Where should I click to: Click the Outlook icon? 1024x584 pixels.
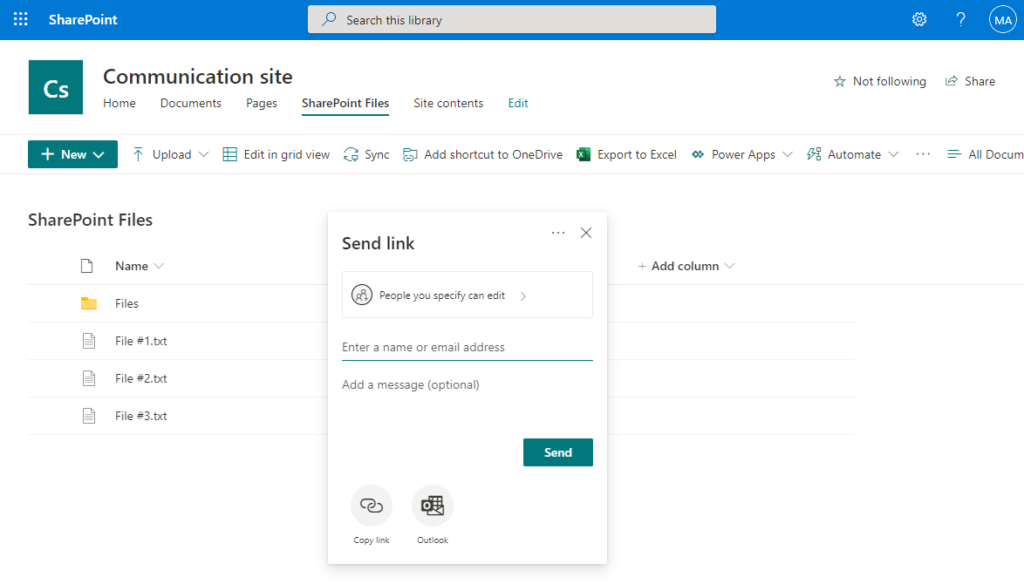pos(432,506)
